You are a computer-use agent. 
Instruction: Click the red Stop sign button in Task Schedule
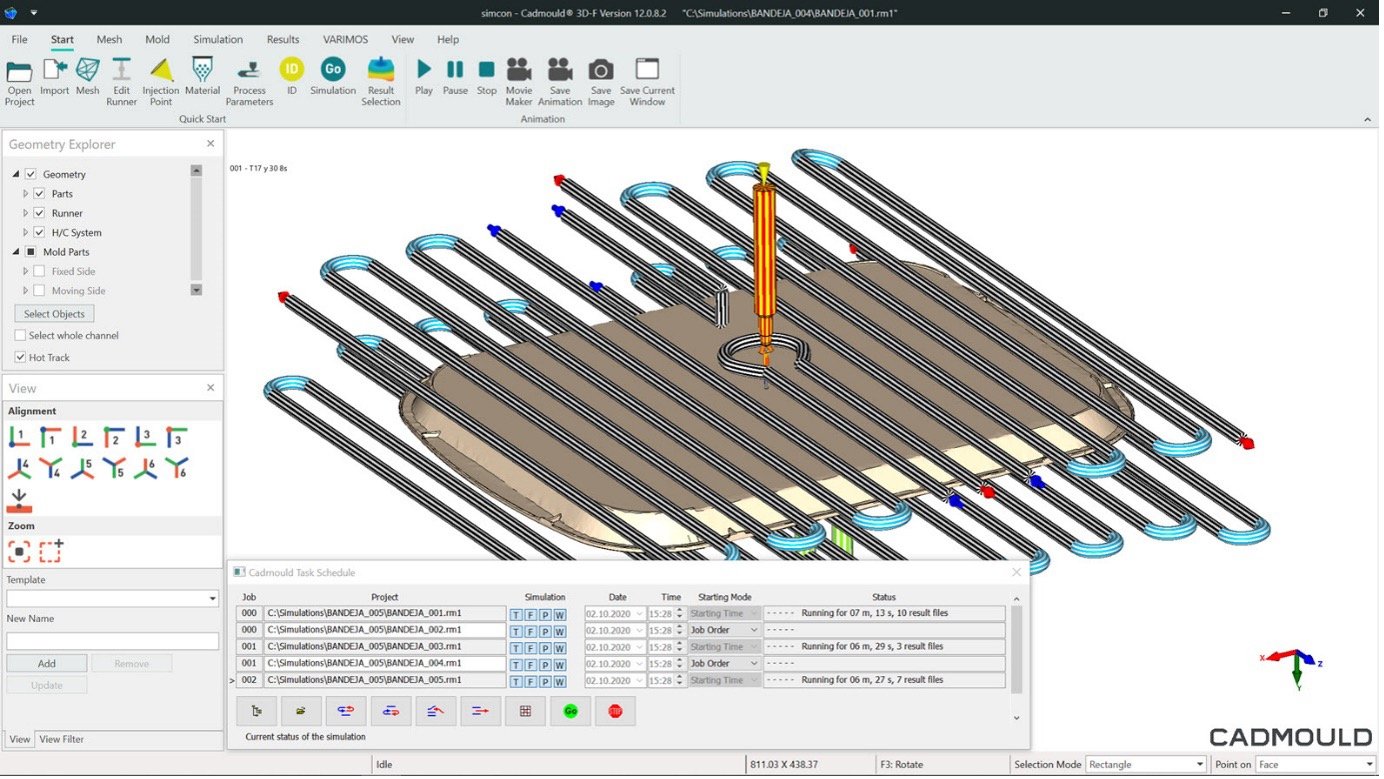(x=615, y=712)
